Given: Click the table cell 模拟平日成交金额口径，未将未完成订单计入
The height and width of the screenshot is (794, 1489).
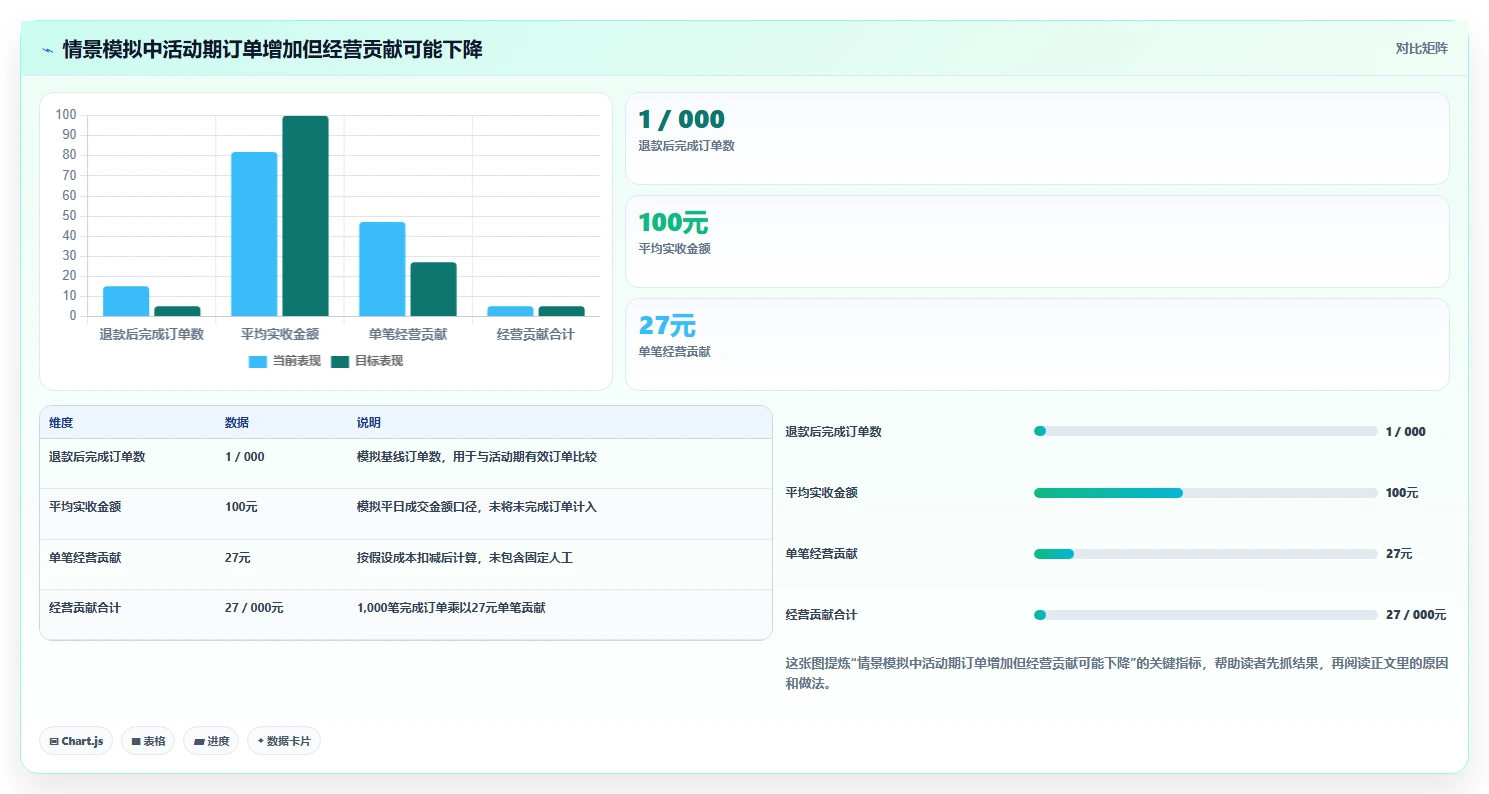Looking at the screenshot, I should [x=477, y=507].
